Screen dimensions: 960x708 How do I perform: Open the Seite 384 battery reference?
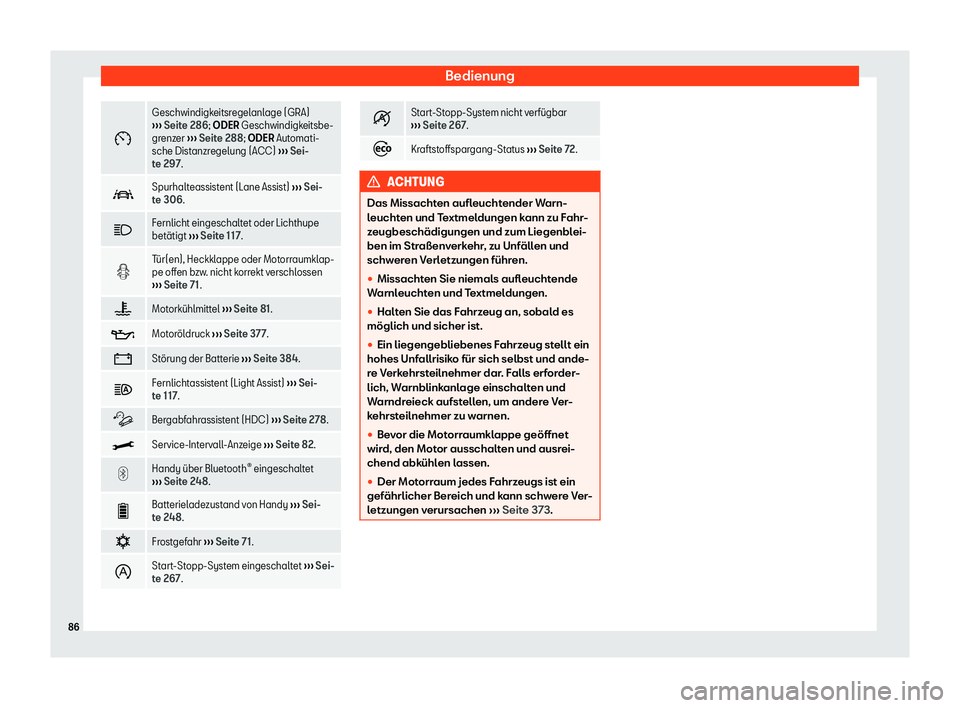coord(270,358)
